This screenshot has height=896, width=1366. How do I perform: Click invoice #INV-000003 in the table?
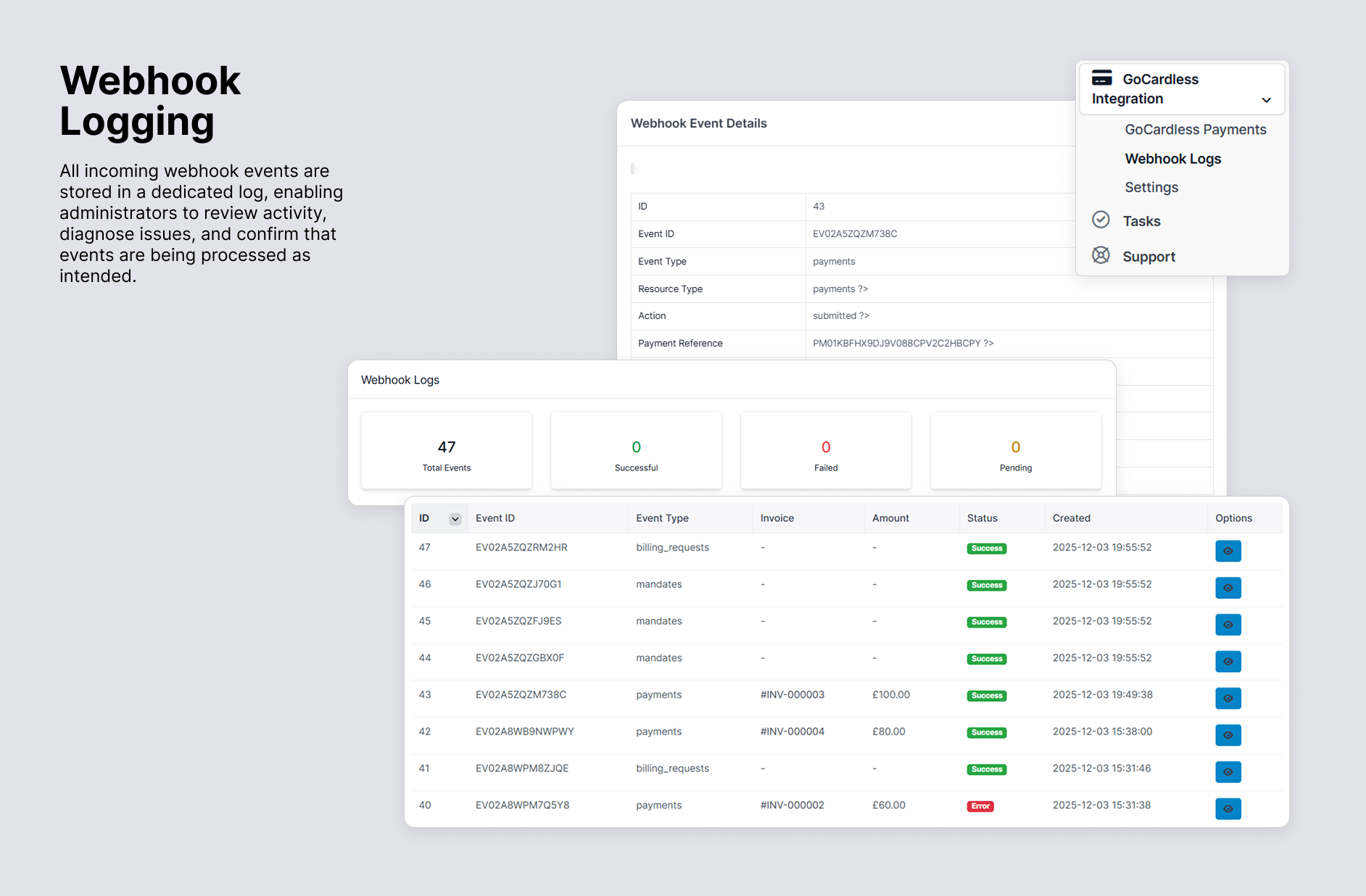pos(792,694)
